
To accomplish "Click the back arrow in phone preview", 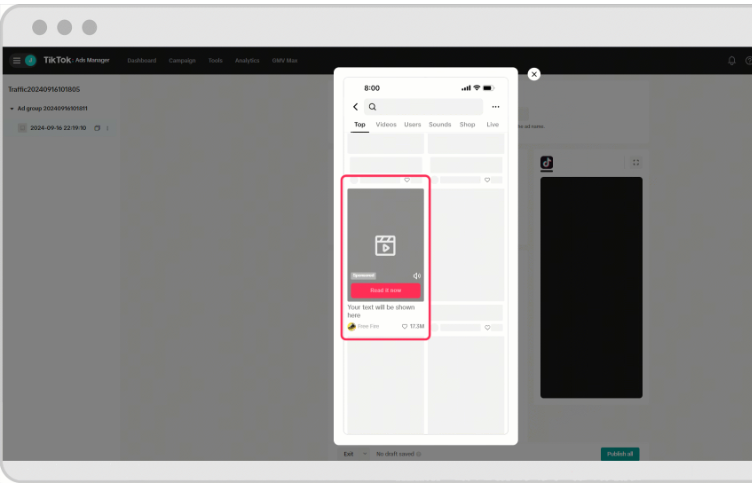I will click(355, 107).
